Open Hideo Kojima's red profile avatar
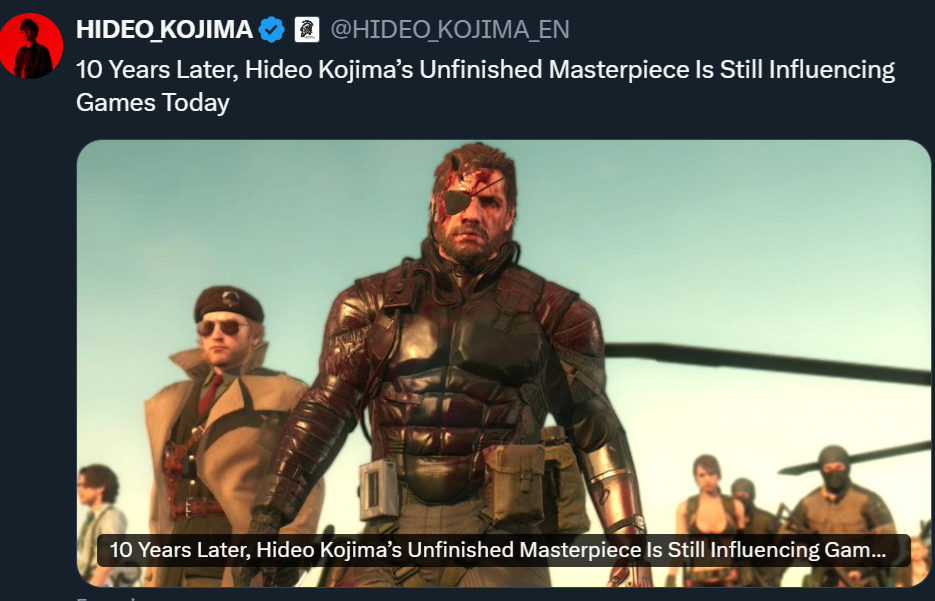This screenshot has height=601, width=935. (x=32, y=45)
